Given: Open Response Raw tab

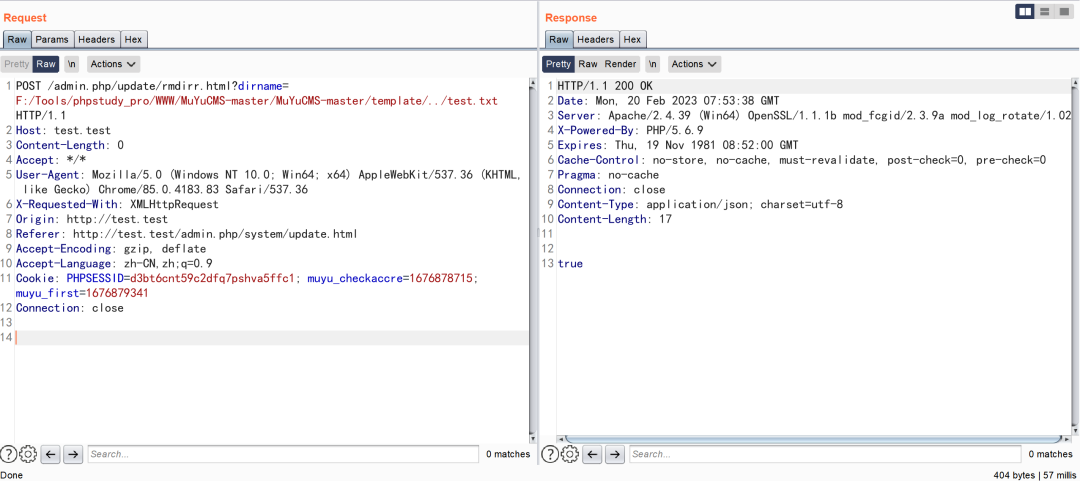Looking at the screenshot, I should pos(559,39).
